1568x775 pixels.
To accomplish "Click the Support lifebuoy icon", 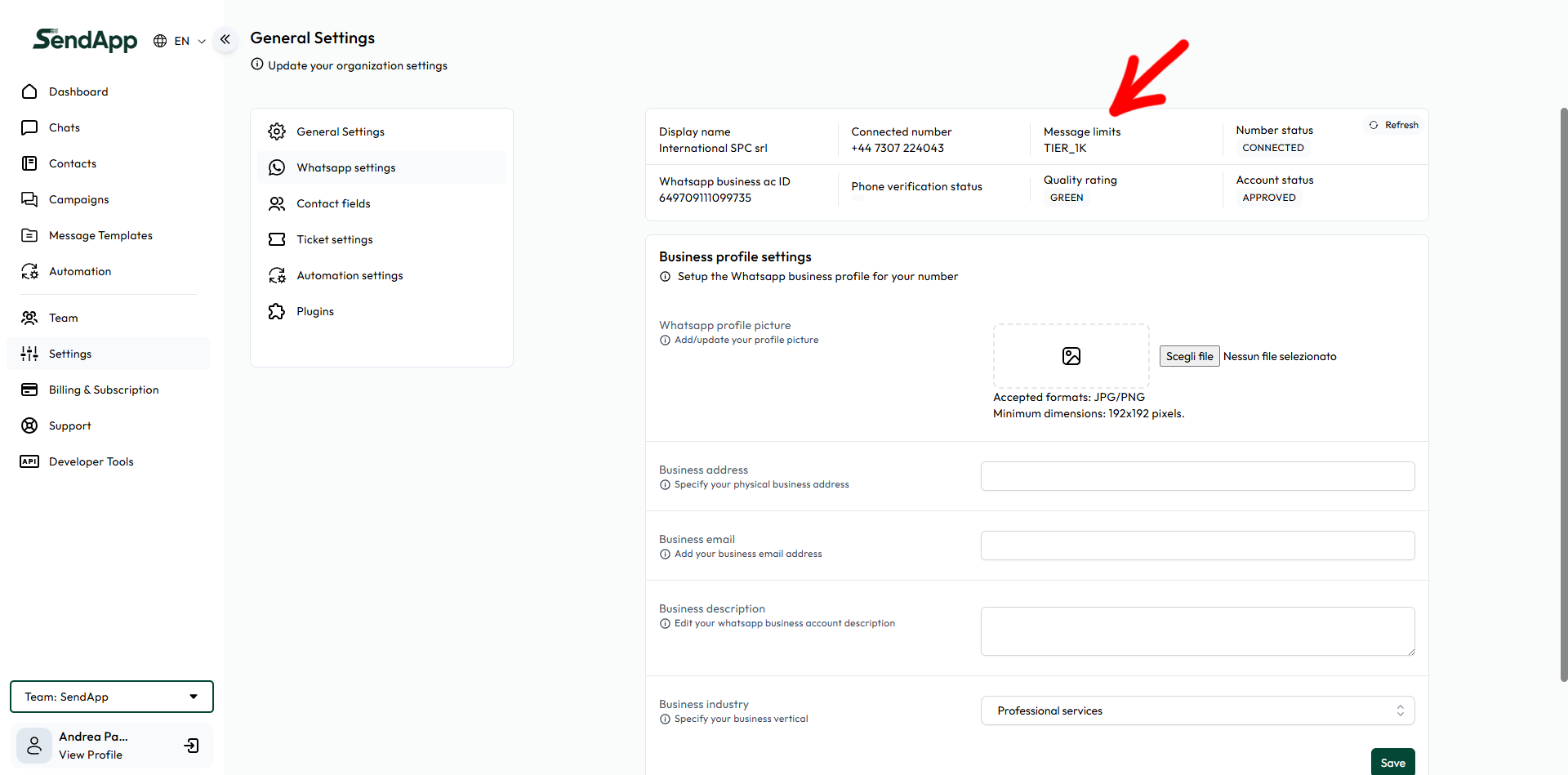I will [x=29, y=425].
